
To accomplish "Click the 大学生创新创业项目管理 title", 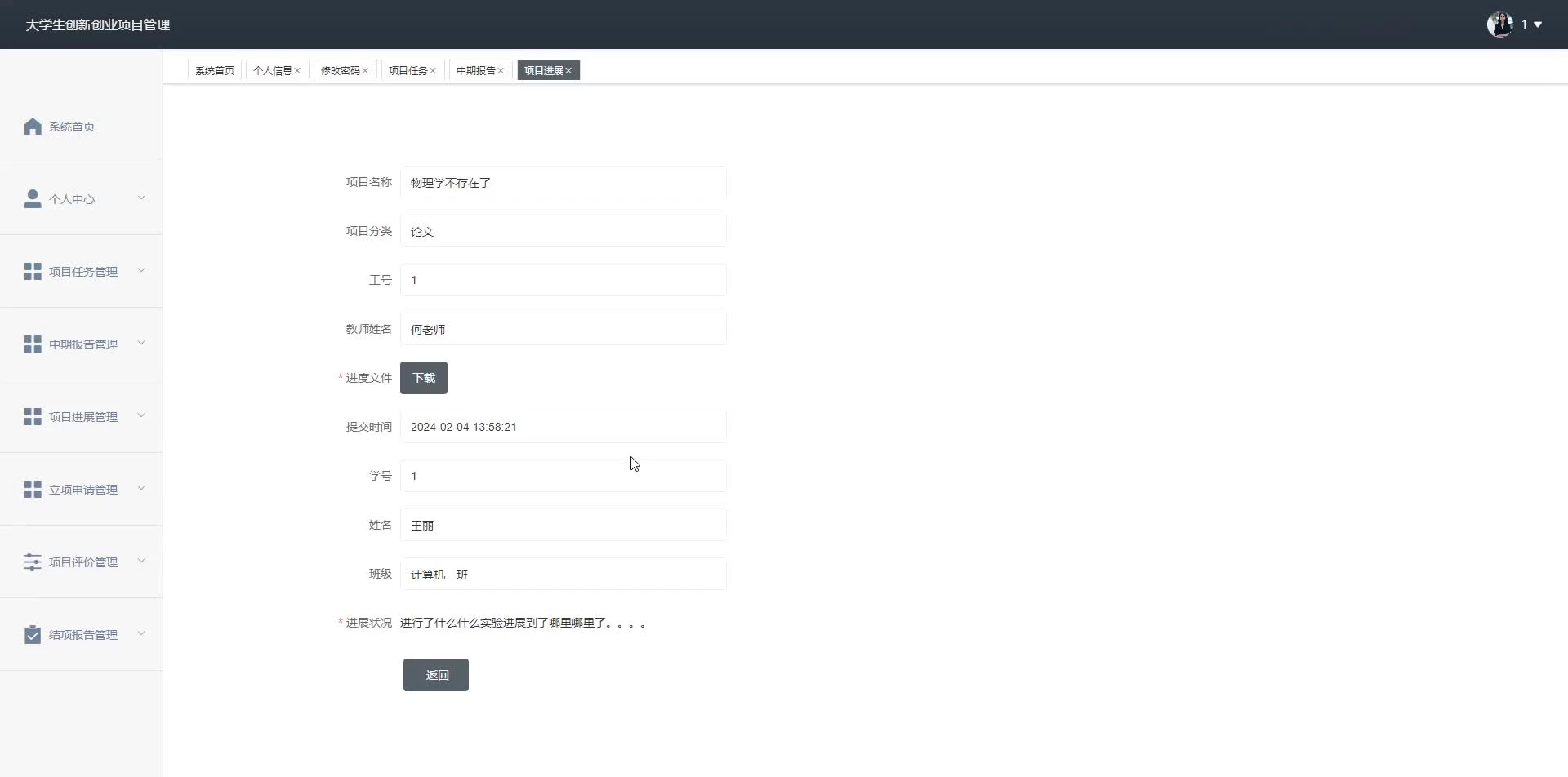I will [x=98, y=25].
